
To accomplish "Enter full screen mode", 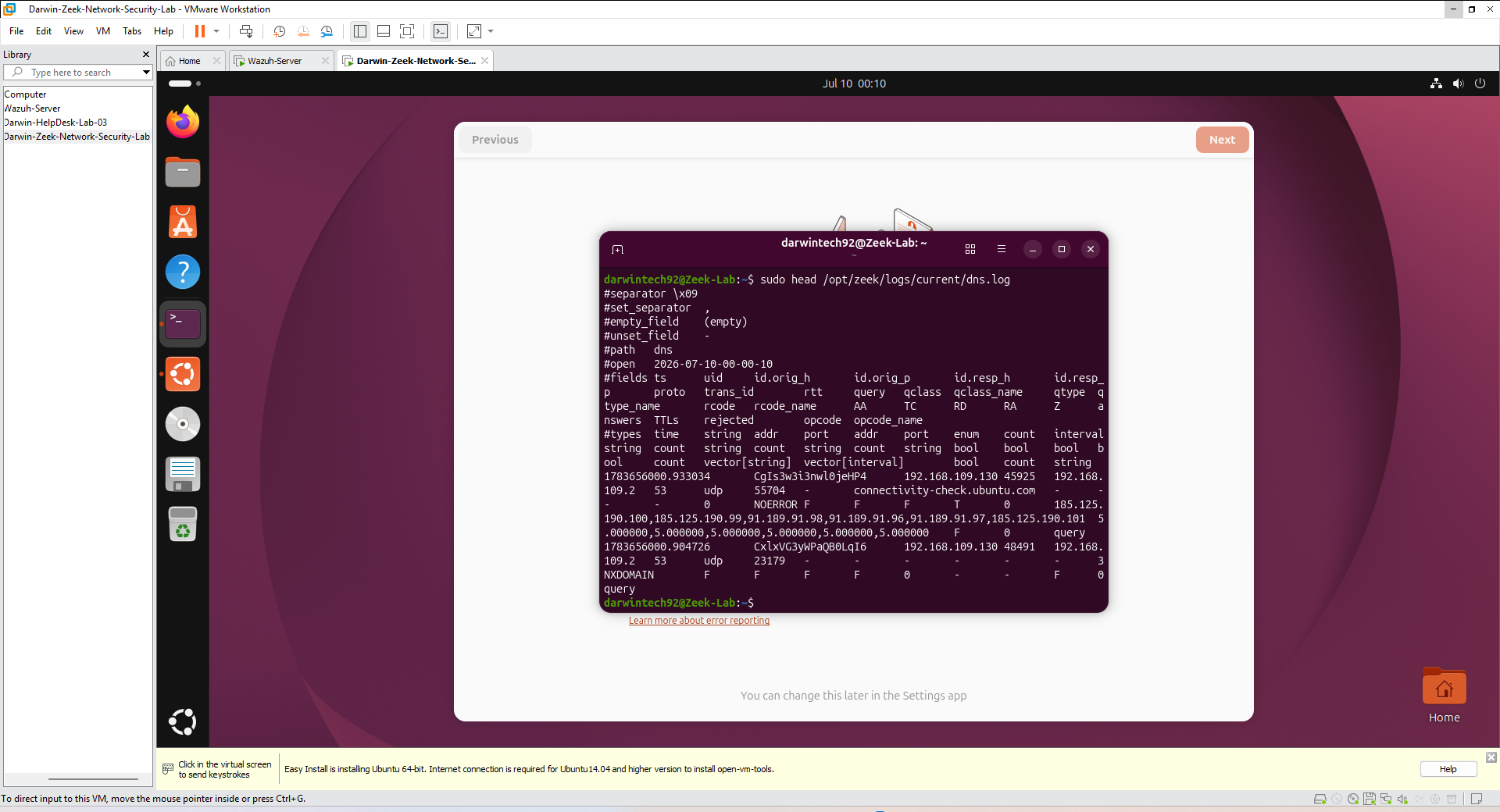I will coord(407,31).
